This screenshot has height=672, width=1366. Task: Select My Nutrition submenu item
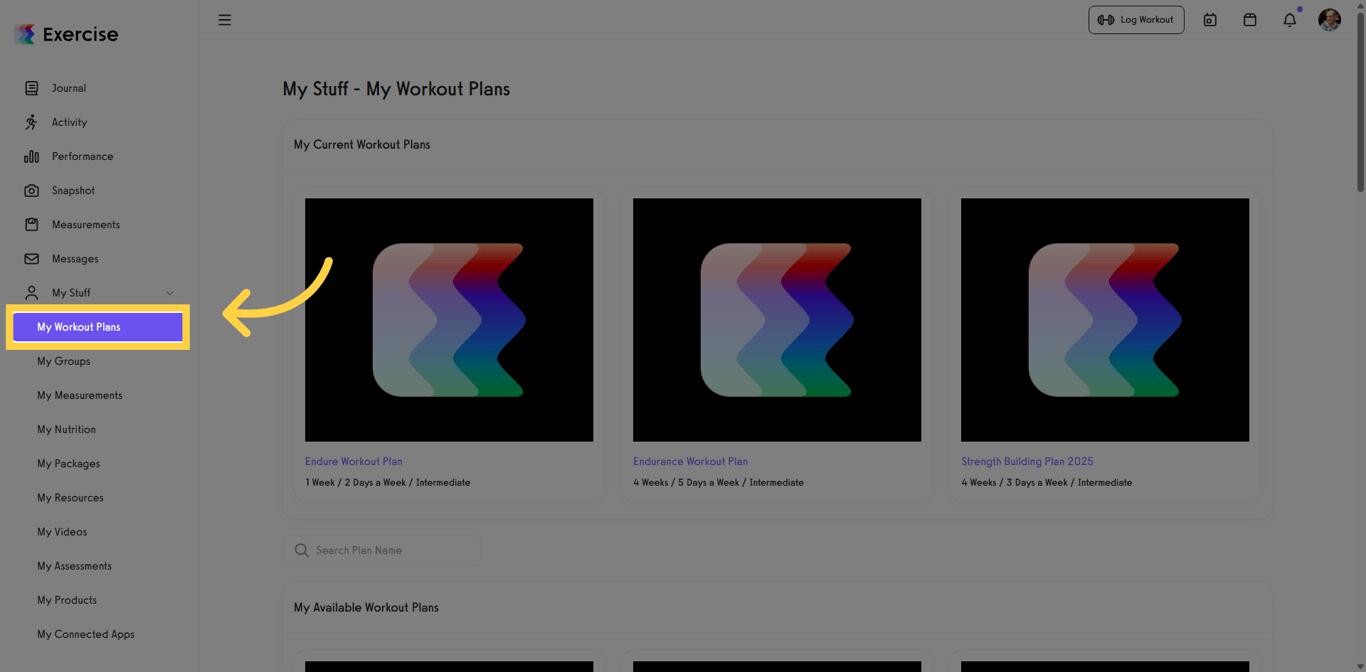[x=66, y=429]
